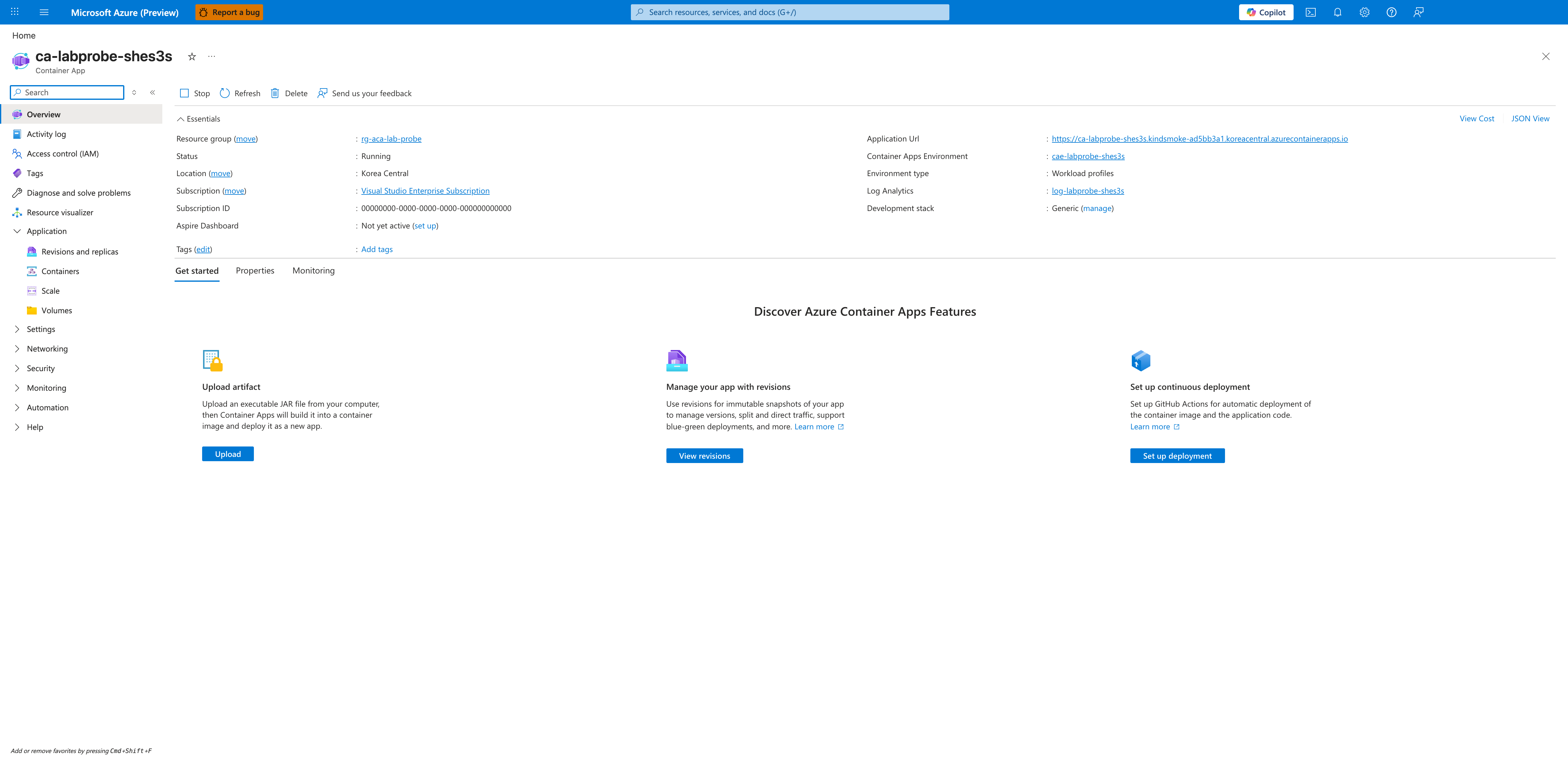The image size is (1568, 757).
Task: Open the hamburger portal menu
Action: [44, 12]
